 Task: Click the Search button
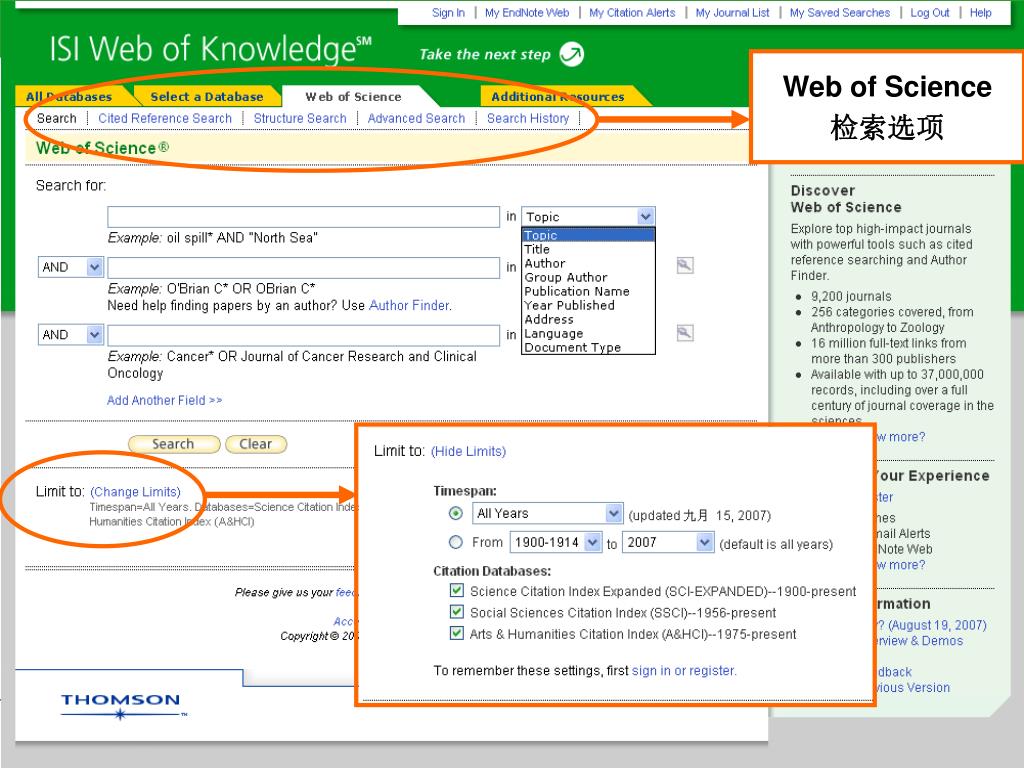174,444
